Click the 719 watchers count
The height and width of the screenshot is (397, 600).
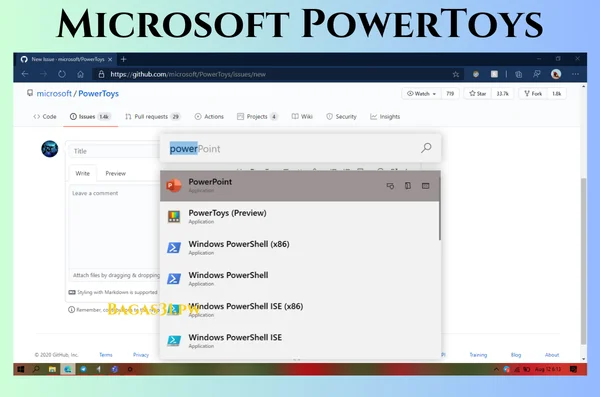(x=450, y=93)
